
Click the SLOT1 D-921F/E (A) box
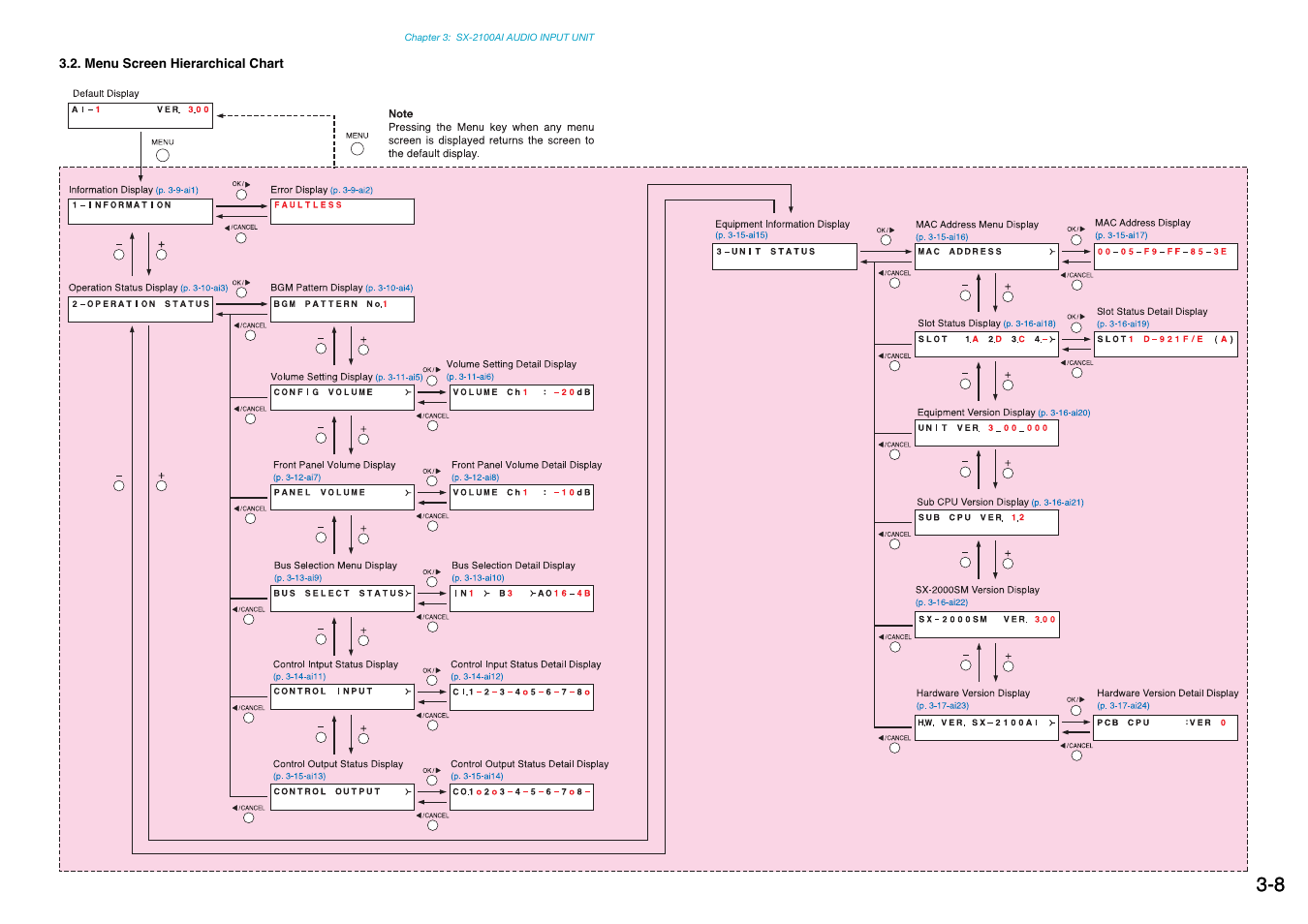1166,345
